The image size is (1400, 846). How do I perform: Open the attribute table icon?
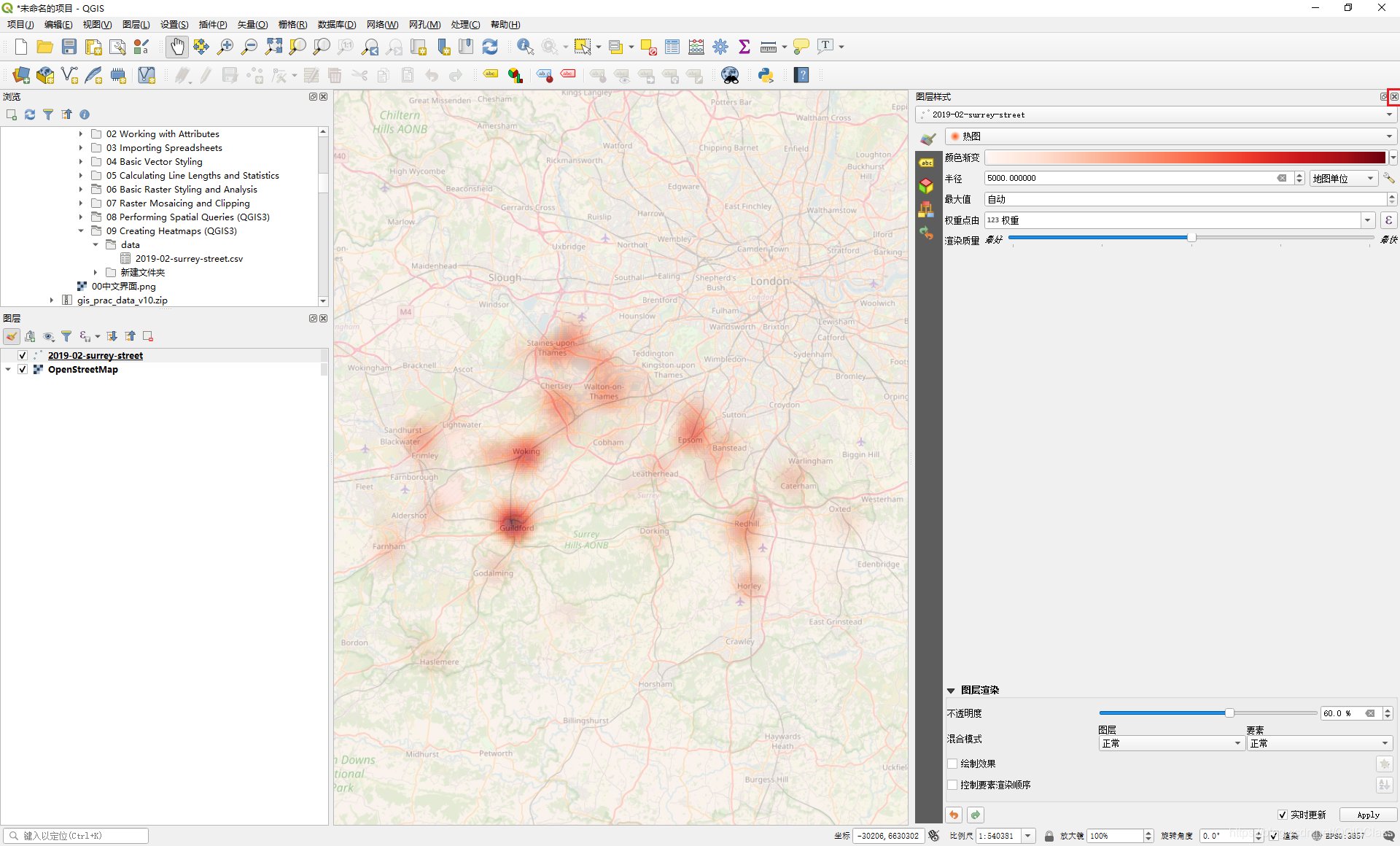pos(672,47)
